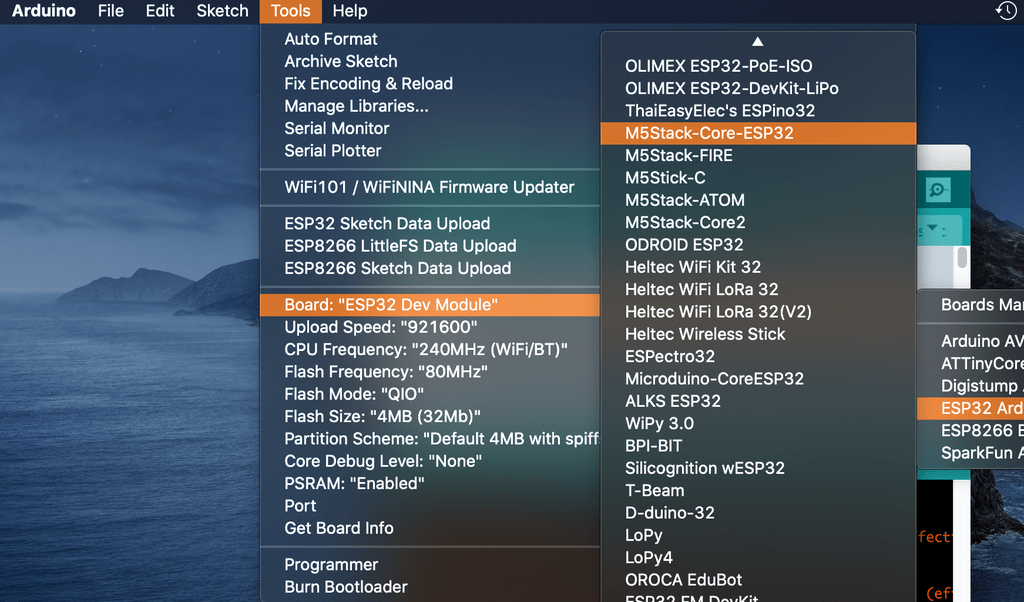Run ESP32 Sketch Data Upload
Image resolution: width=1024 pixels, height=602 pixels.
pos(430,223)
